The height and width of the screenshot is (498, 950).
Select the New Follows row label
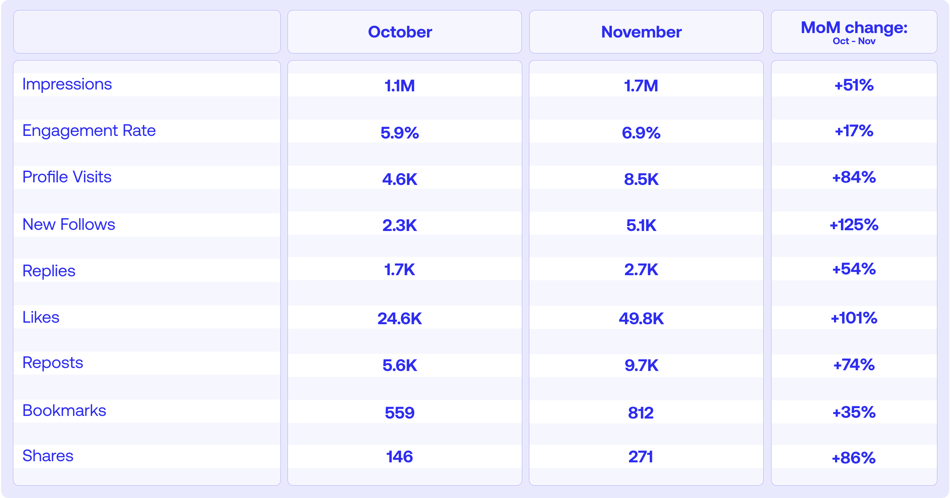click(x=69, y=224)
